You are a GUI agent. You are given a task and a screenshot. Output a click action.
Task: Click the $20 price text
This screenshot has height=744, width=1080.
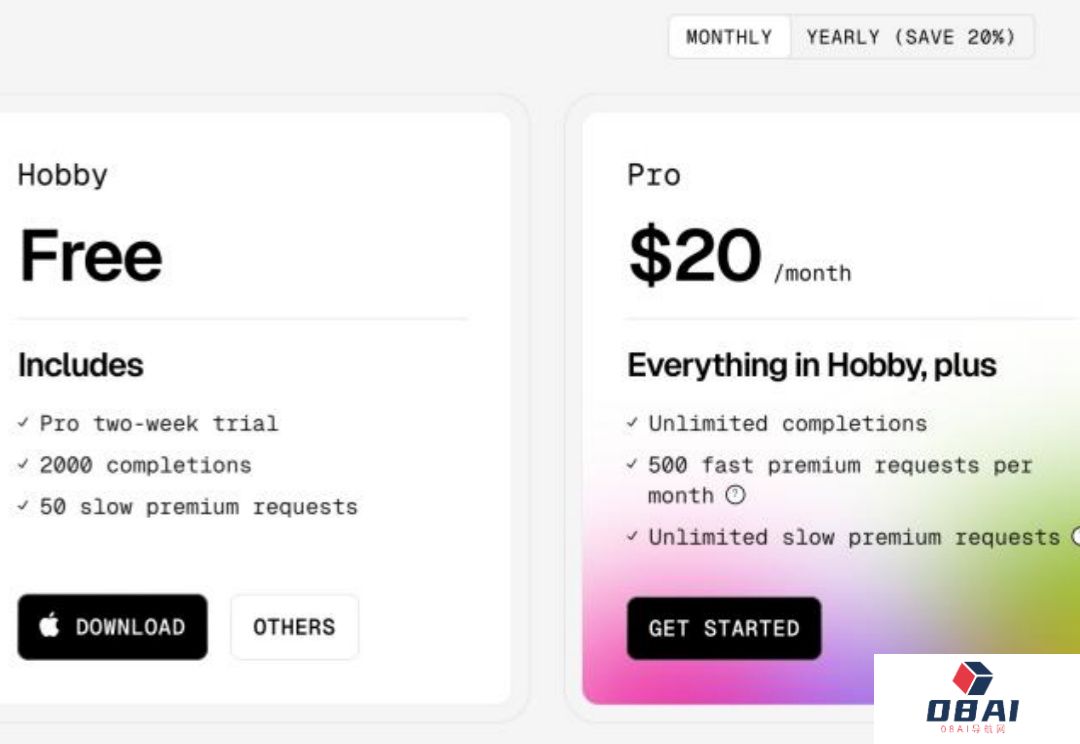point(694,255)
